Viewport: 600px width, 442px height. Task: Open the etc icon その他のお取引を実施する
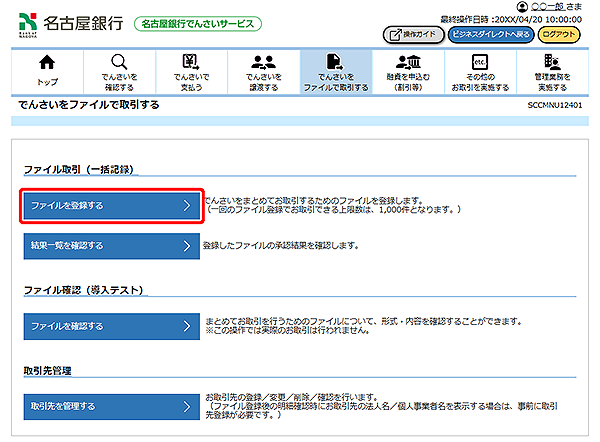[x=479, y=62]
